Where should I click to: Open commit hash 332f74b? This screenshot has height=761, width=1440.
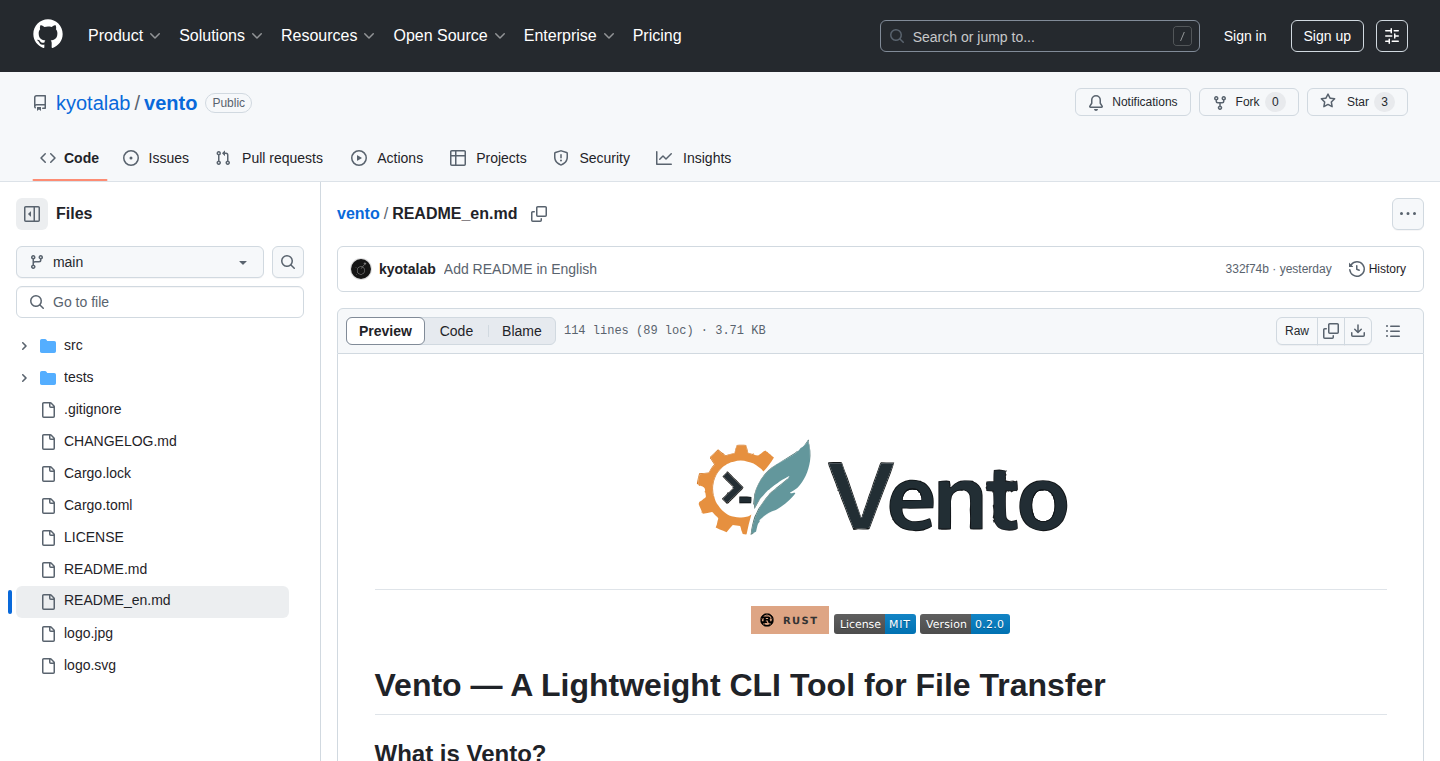pos(1247,269)
